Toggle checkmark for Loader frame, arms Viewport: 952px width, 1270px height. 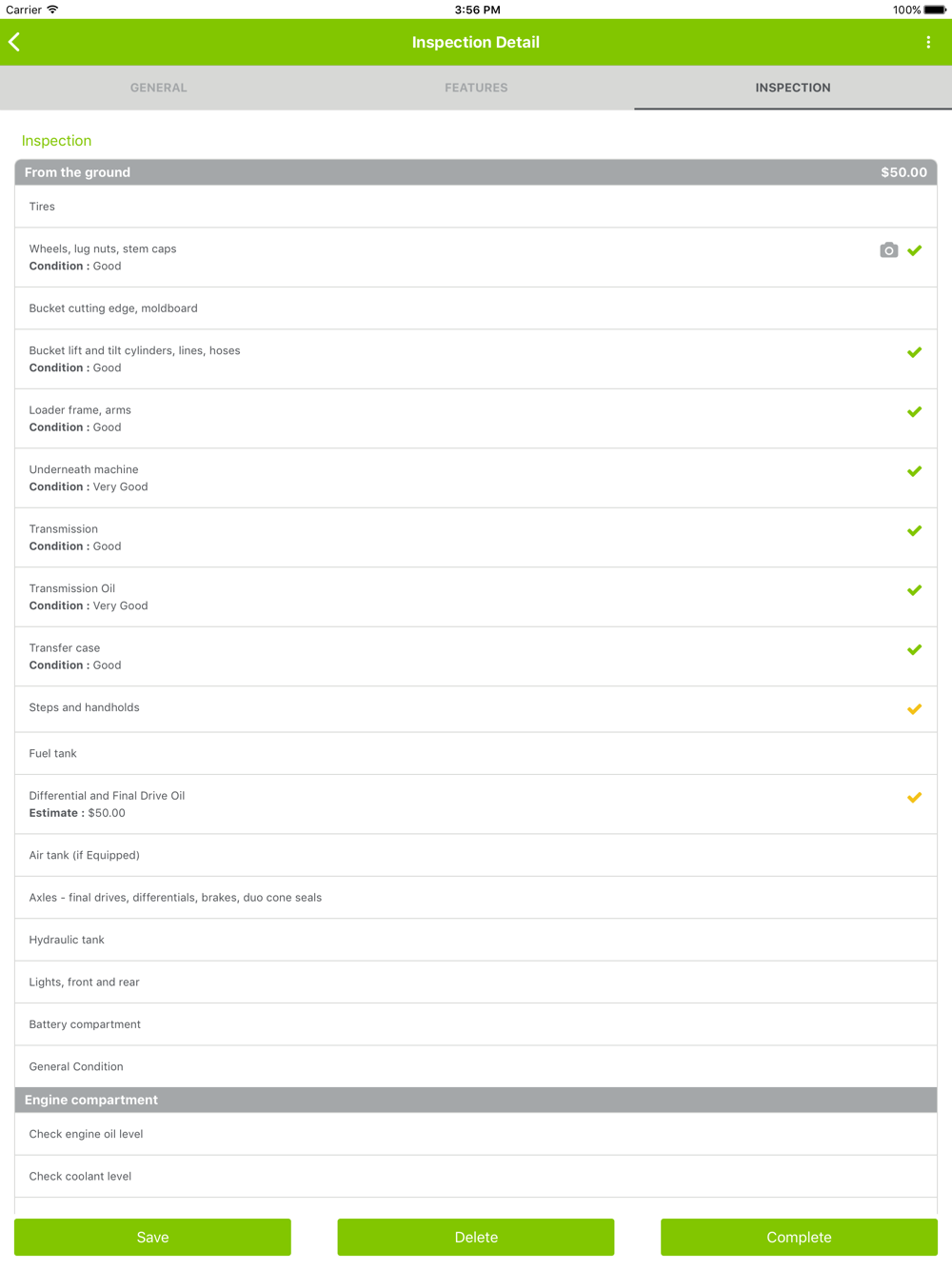(x=914, y=412)
